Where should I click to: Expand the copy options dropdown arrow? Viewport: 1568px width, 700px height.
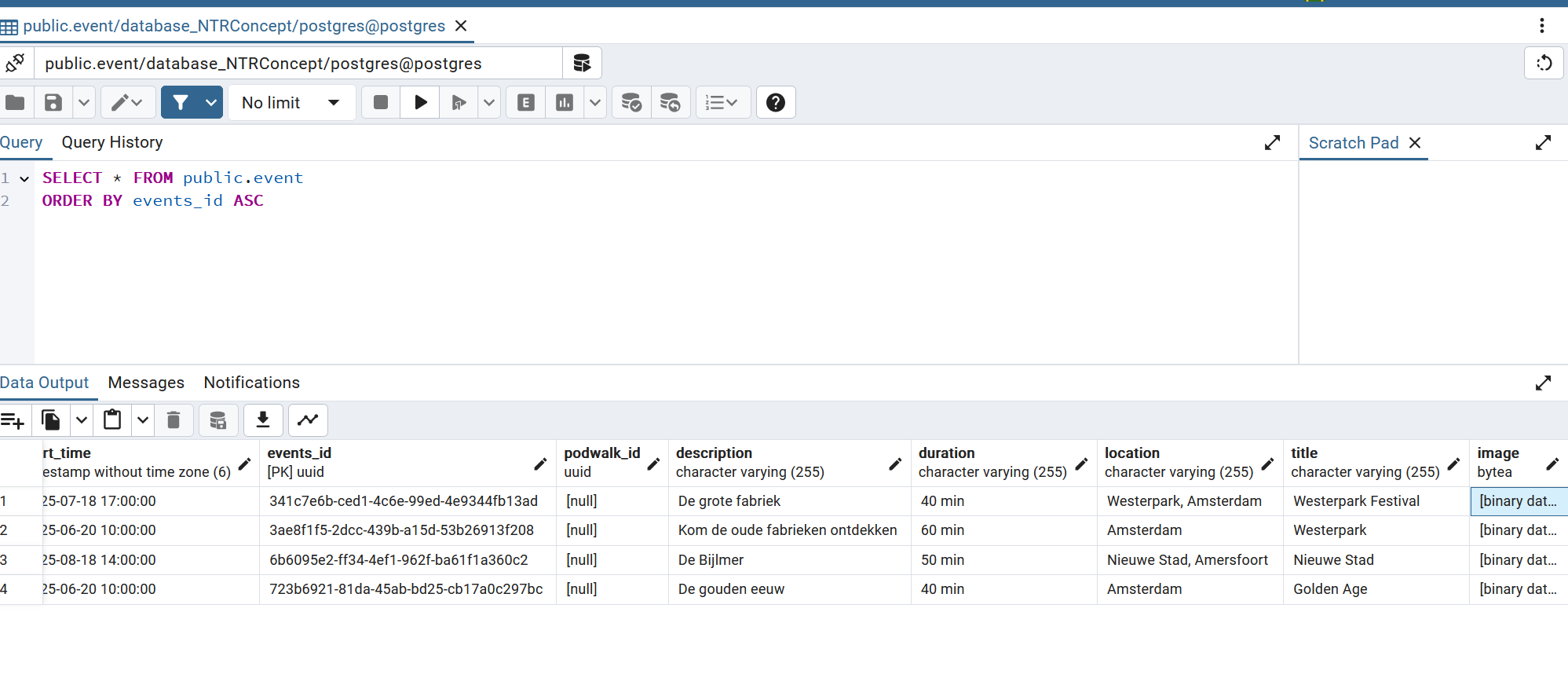[x=81, y=420]
